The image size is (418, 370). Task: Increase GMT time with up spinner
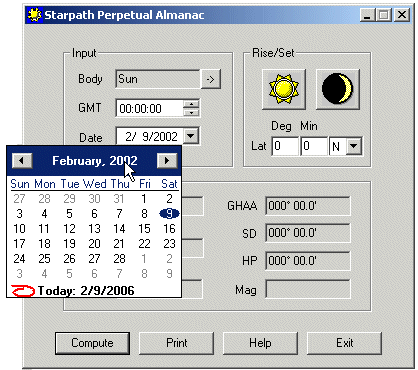191,104
